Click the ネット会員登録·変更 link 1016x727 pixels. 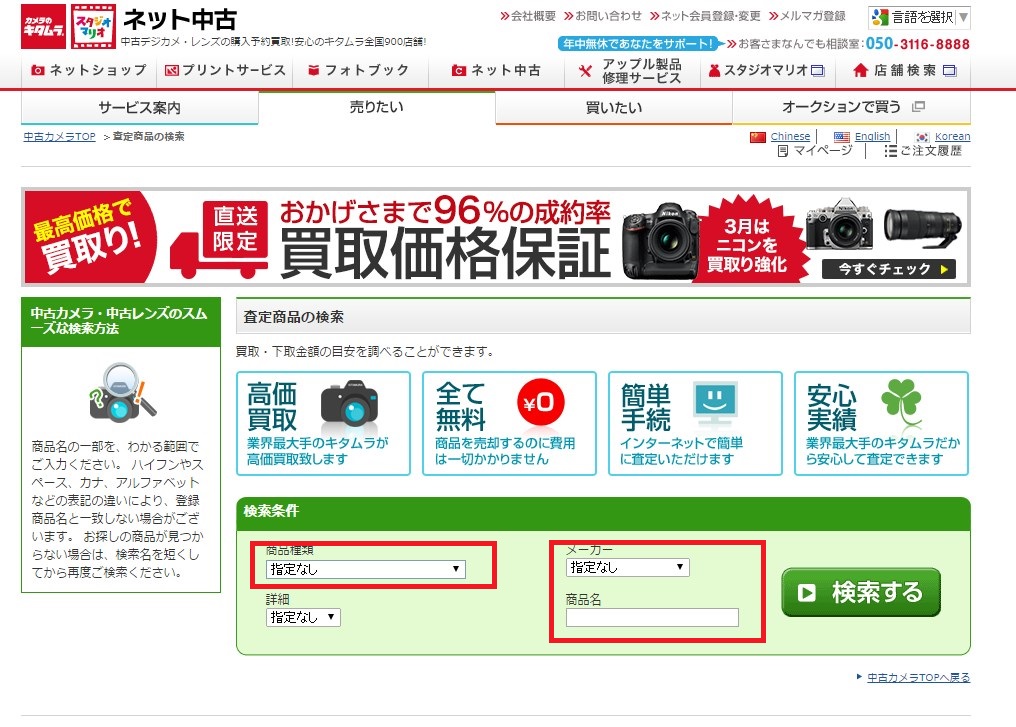[705, 16]
